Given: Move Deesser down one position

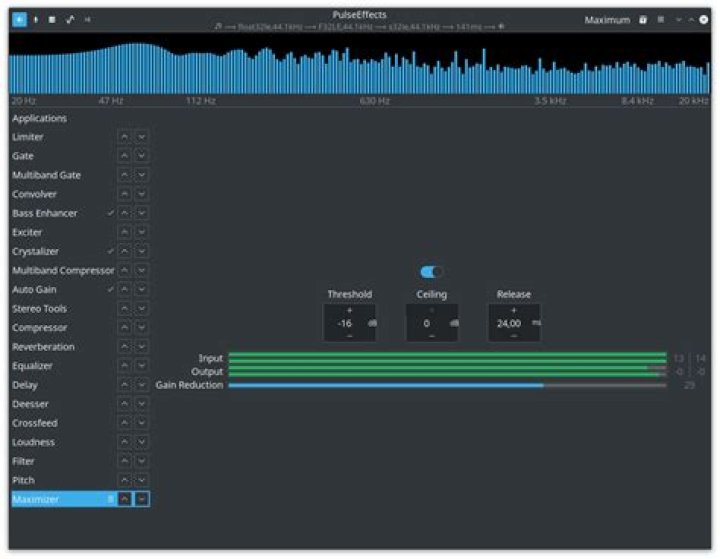Looking at the screenshot, I should 142,404.
